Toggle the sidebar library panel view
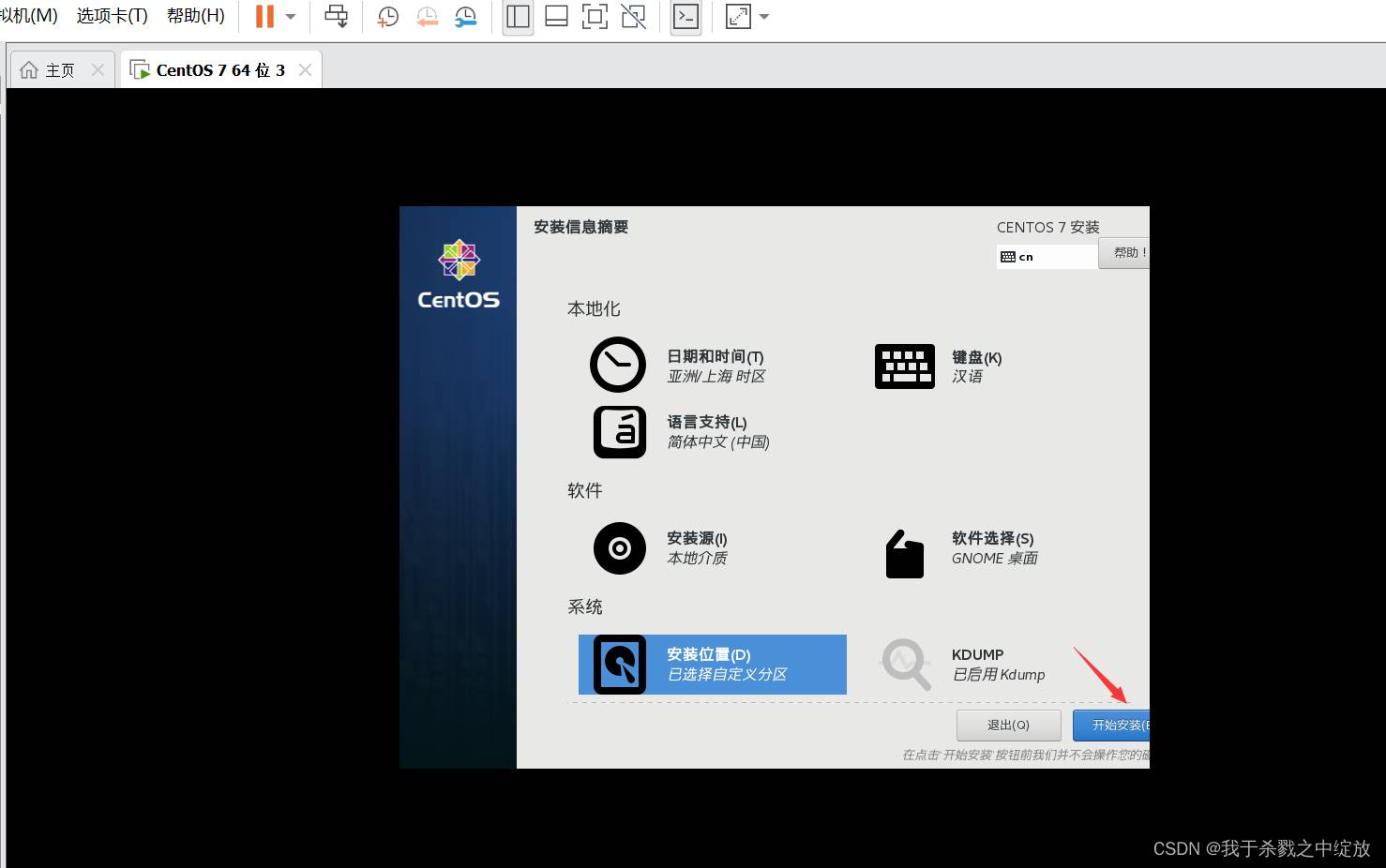Image resolution: width=1386 pixels, height=868 pixels. pos(518,17)
